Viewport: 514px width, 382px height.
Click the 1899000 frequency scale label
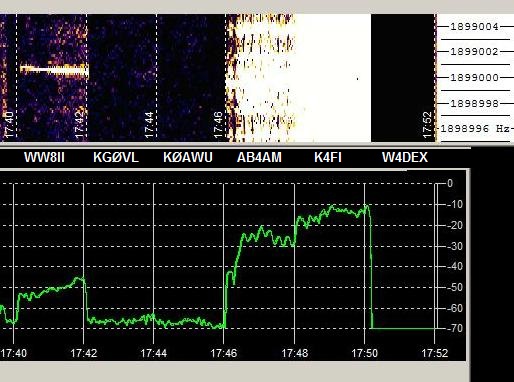tap(474, 78)
